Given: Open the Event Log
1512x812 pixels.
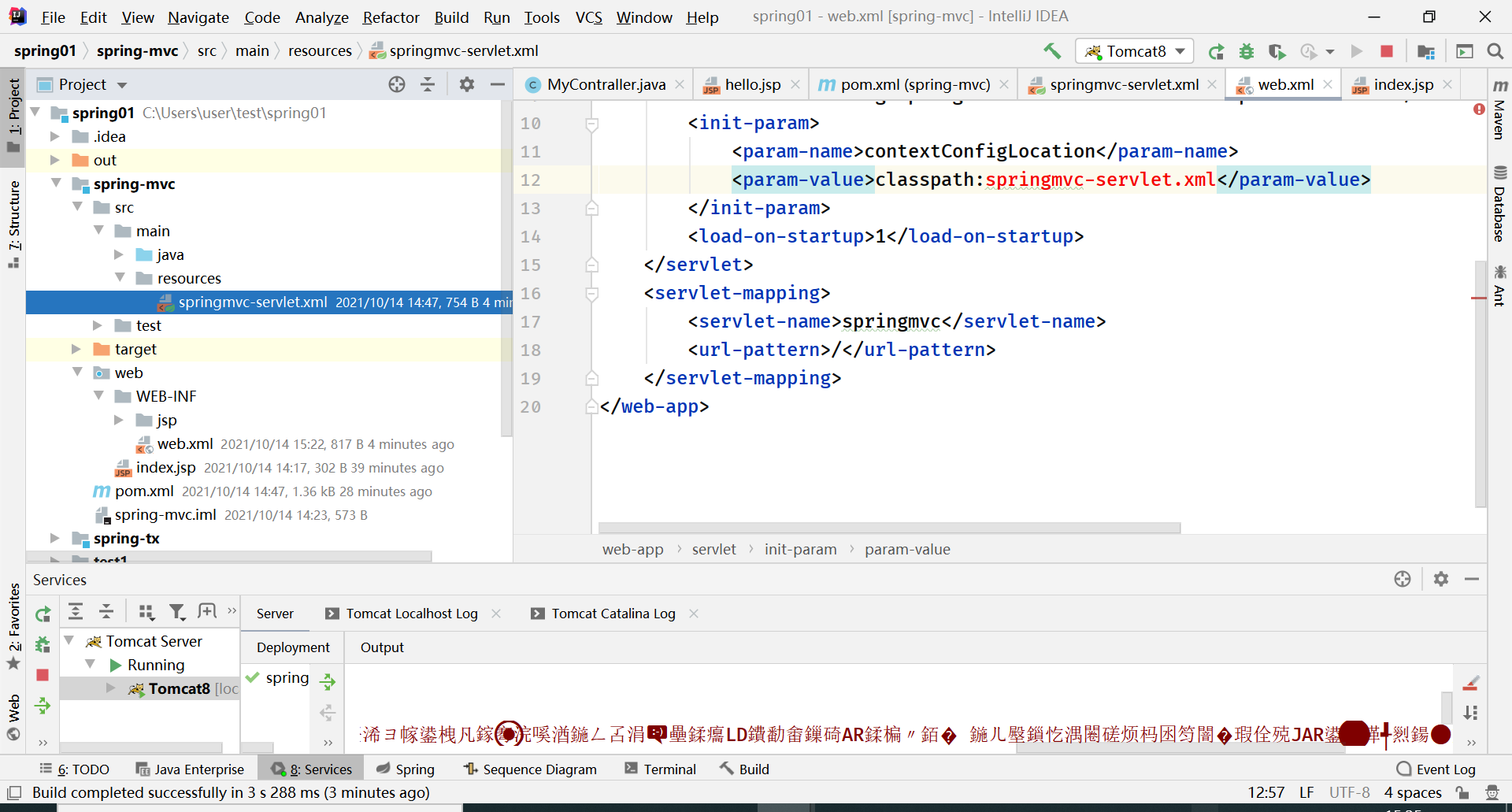Looking at the screenshot, I should click(1436, 769).
